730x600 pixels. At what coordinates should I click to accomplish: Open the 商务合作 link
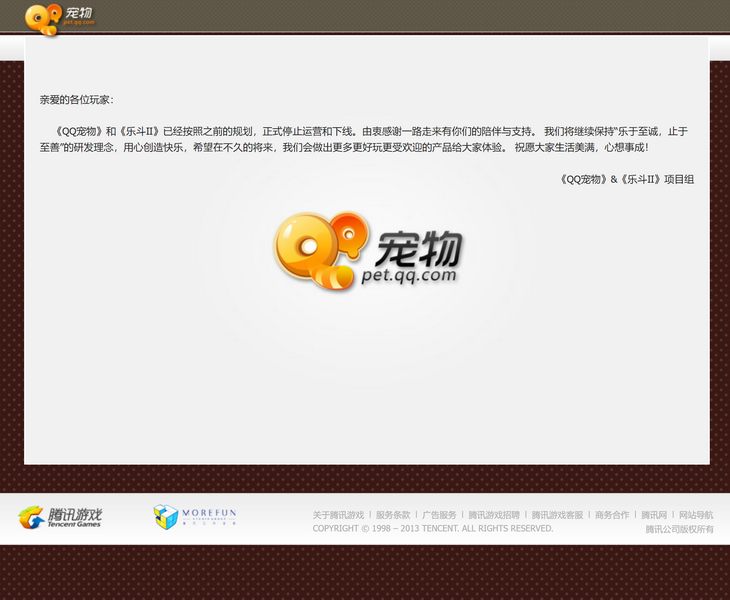pos(612,515)
